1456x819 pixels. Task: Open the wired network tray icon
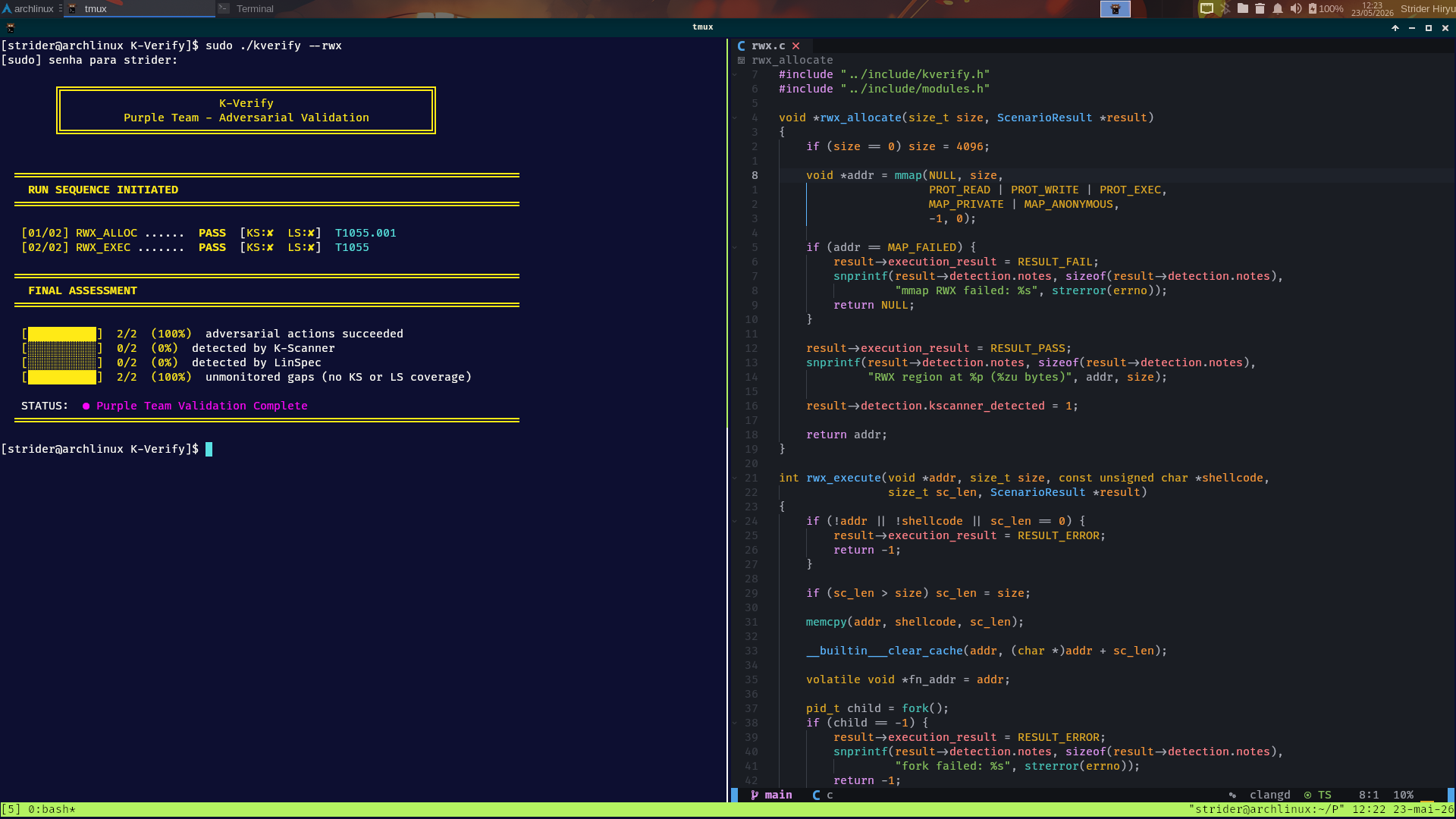[x=1207, y=8]
